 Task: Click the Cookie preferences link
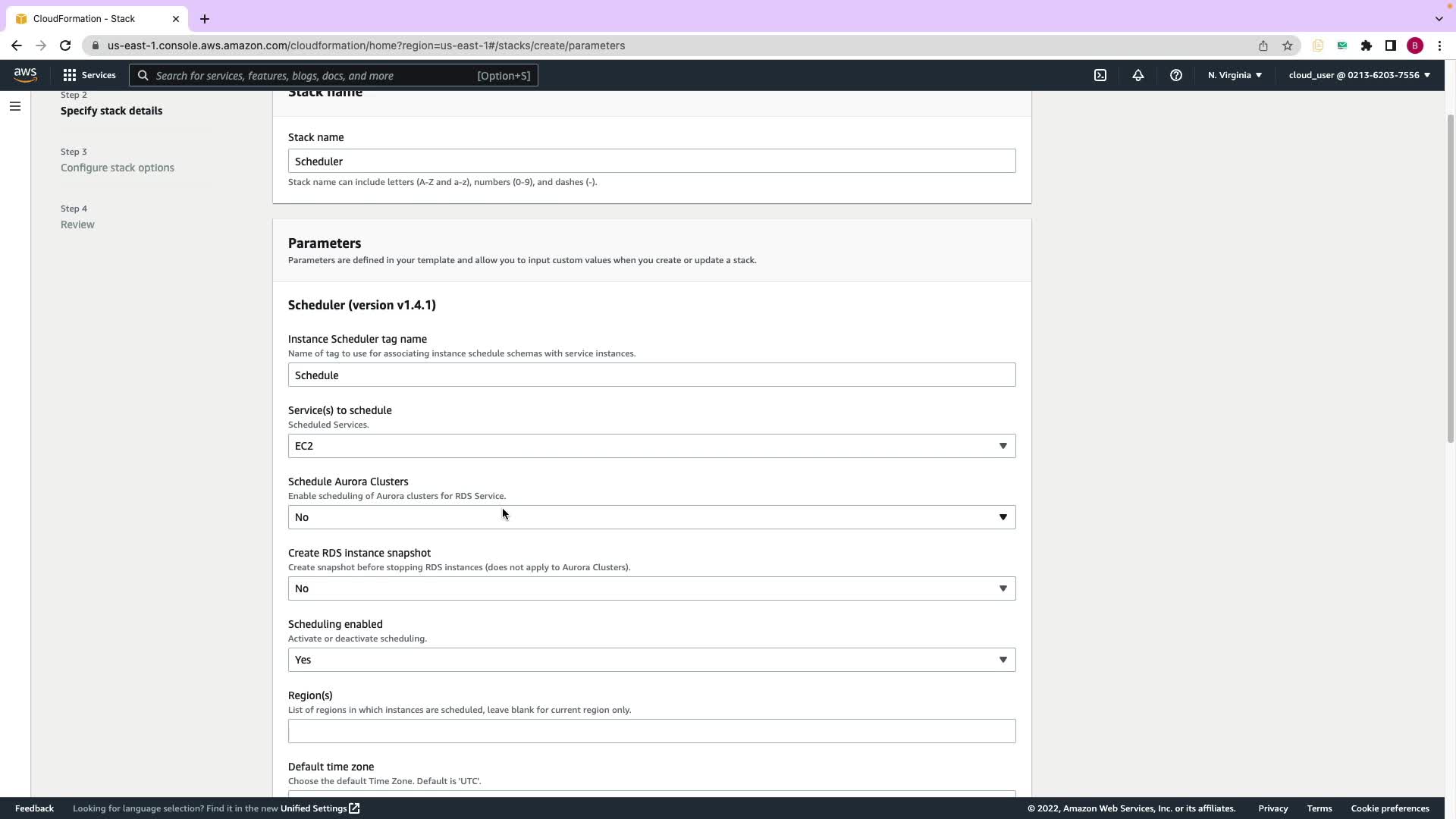[1389, 808]
